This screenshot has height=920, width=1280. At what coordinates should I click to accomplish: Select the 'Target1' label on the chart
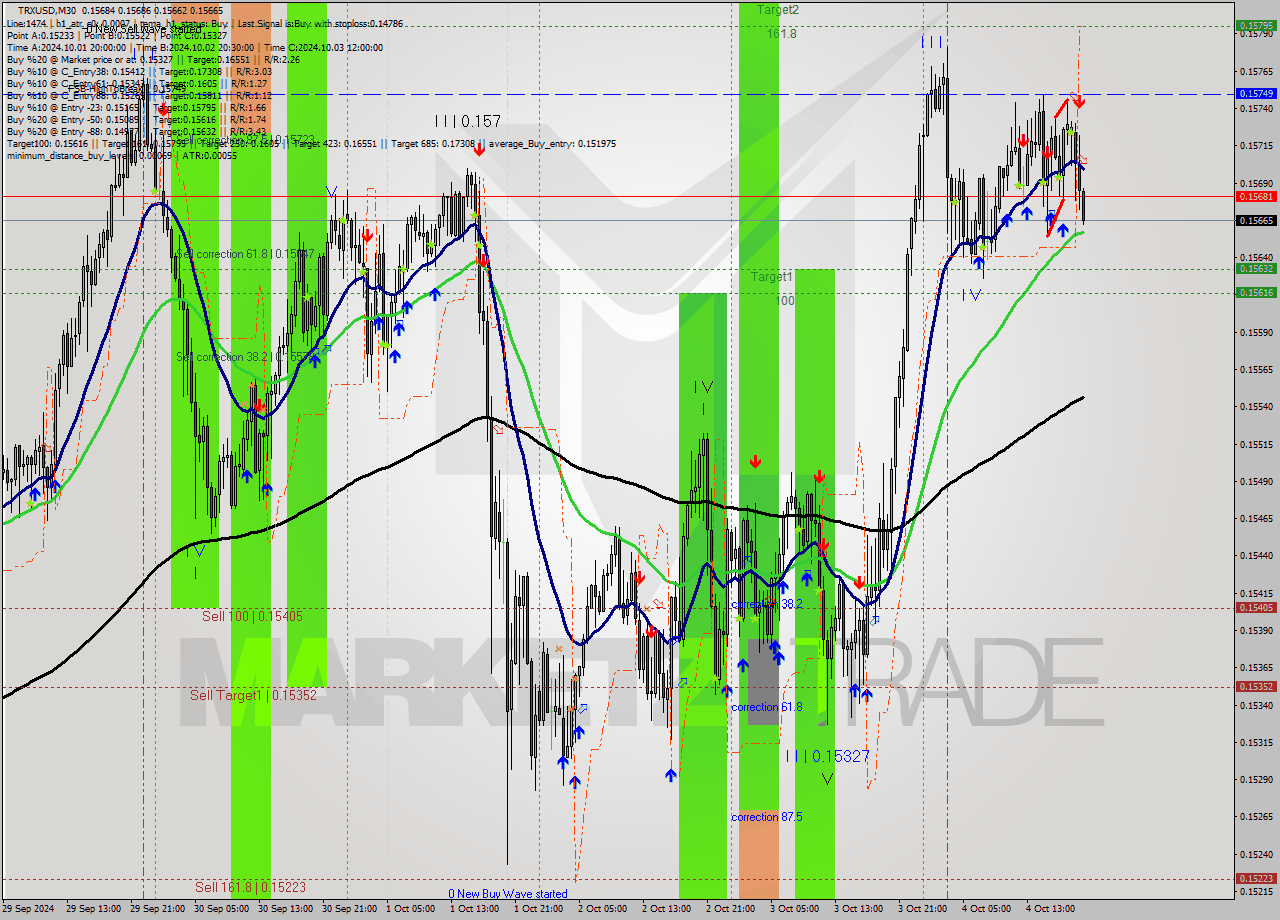pos(773,276)
